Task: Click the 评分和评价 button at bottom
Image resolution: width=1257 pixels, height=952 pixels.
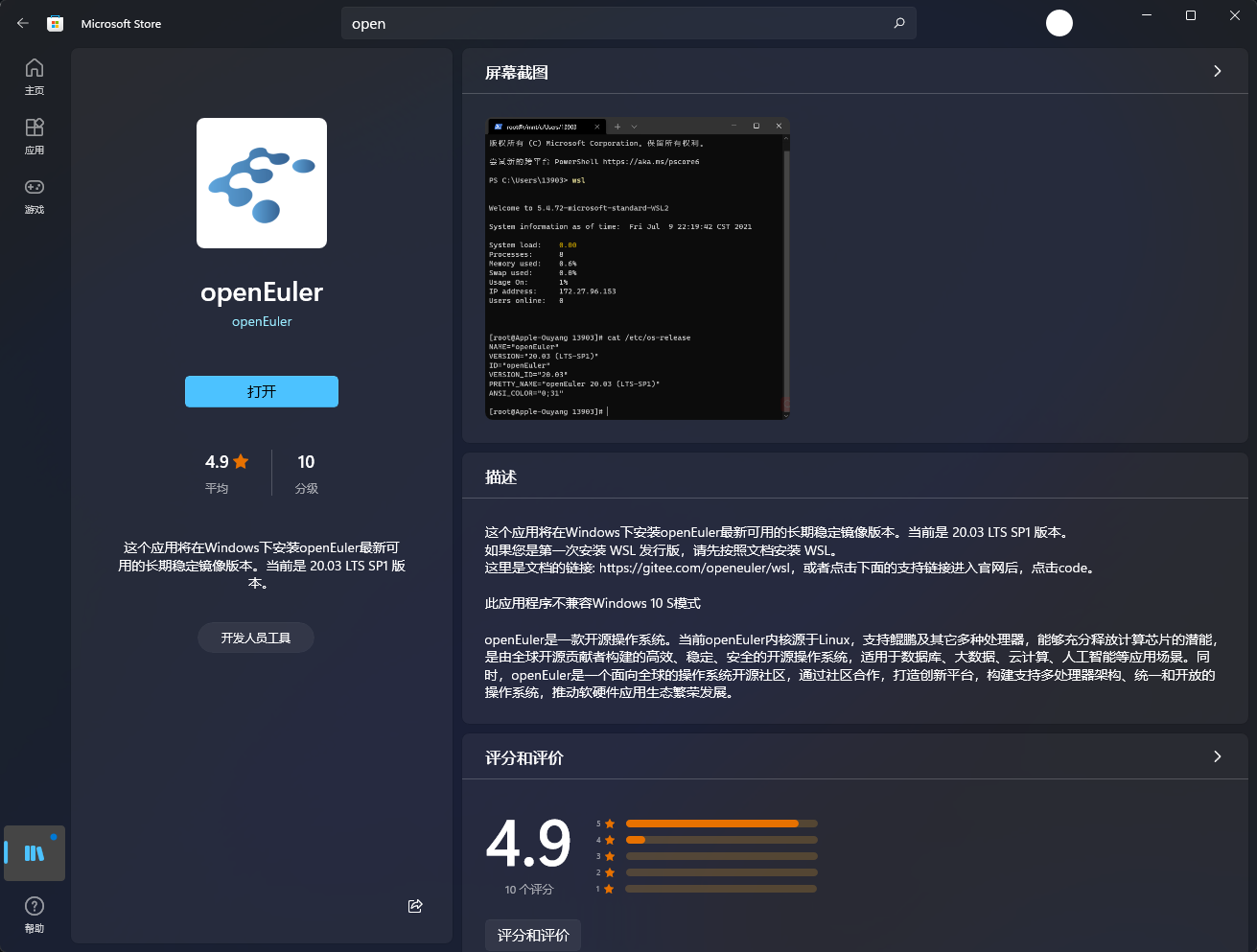Action: 533,935
